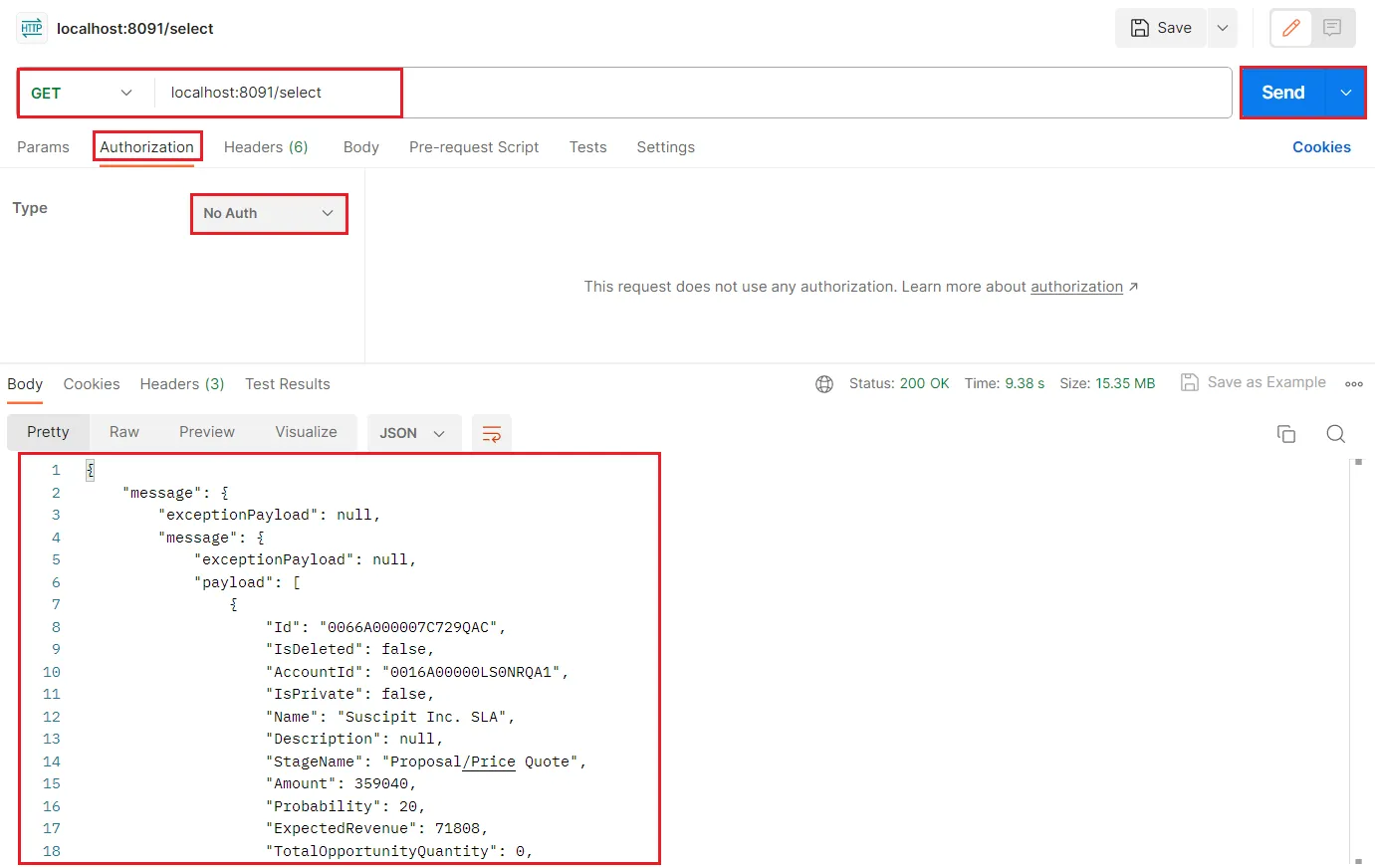The image size is (1375, 868).
Task: Follow the authorization learn more link
Action: tap(1076, 287)
